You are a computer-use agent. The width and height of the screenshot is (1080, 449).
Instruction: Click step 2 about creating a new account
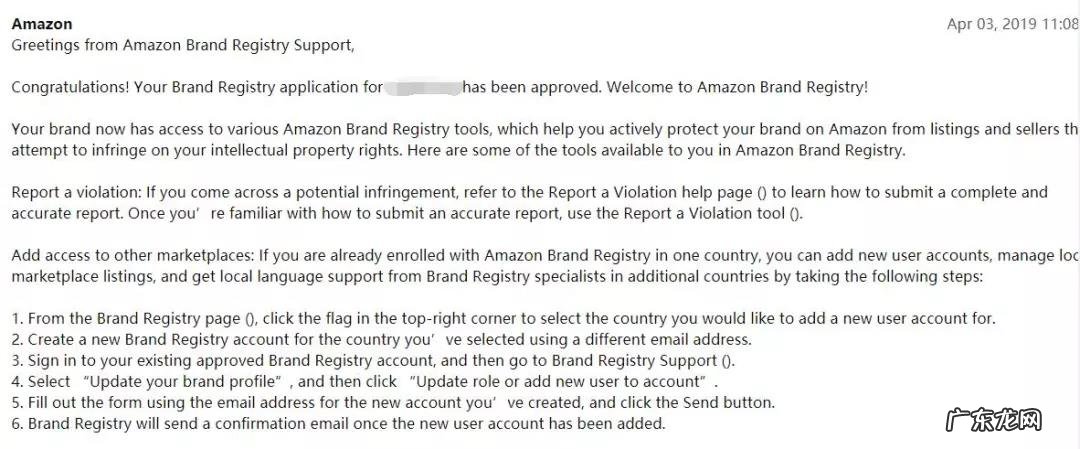380,340
